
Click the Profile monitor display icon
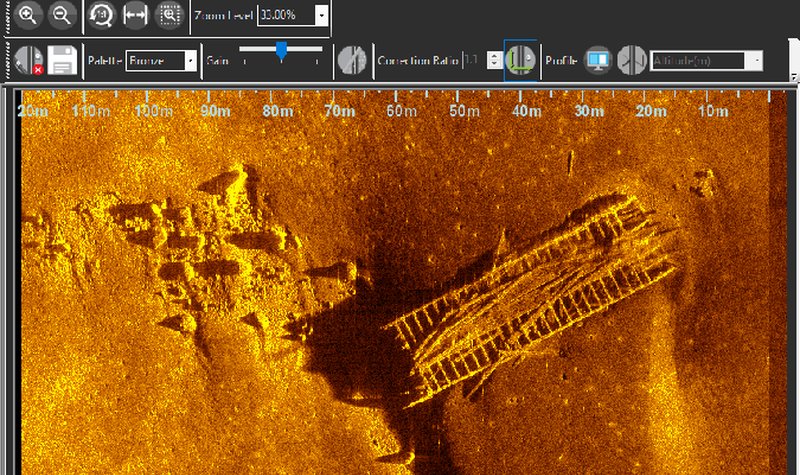point(598,60)
